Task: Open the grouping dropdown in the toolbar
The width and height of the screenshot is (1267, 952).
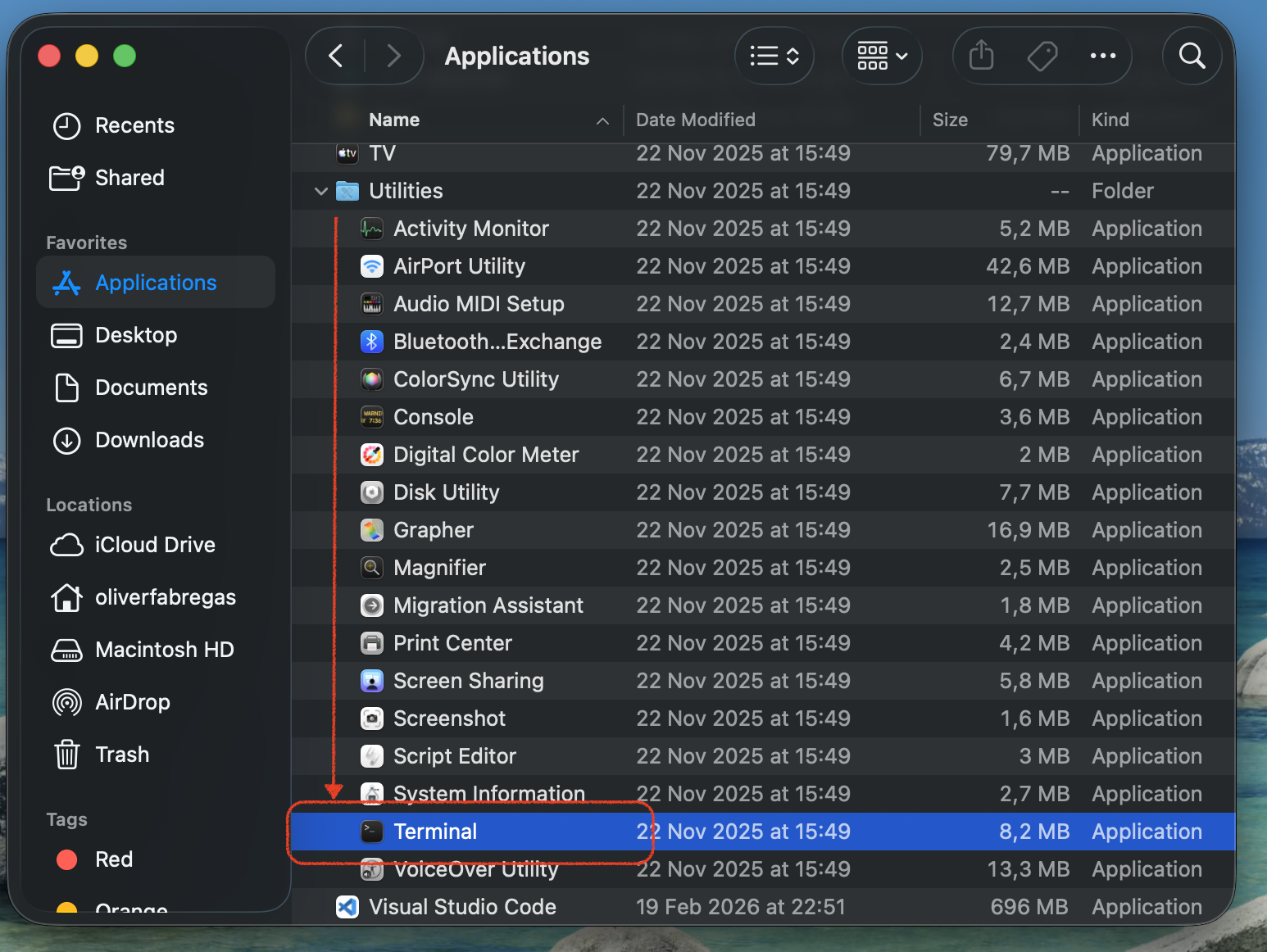Action: click(881, 56)
